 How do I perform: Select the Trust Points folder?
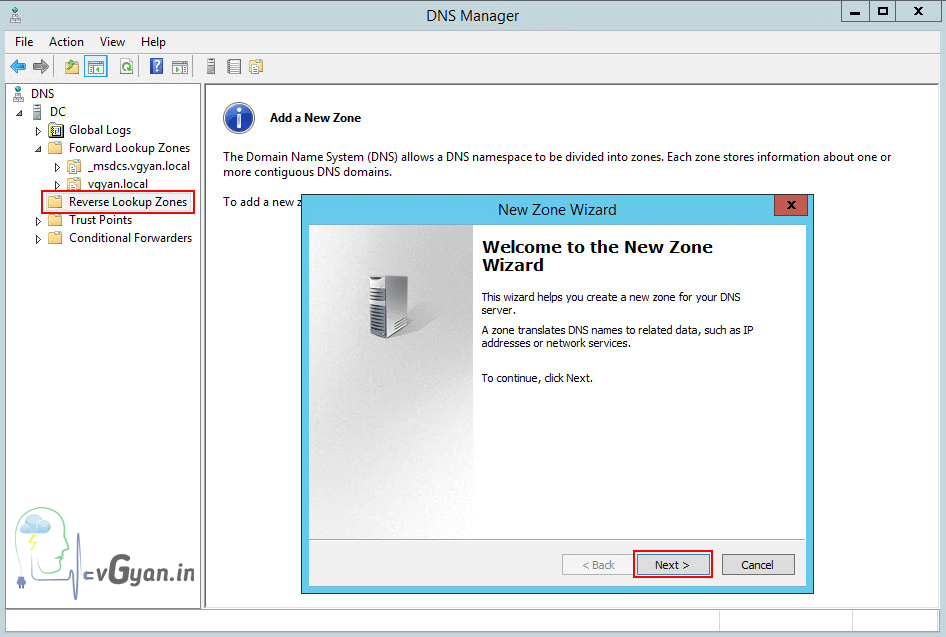pyautogui.click(x=100, y=220)
